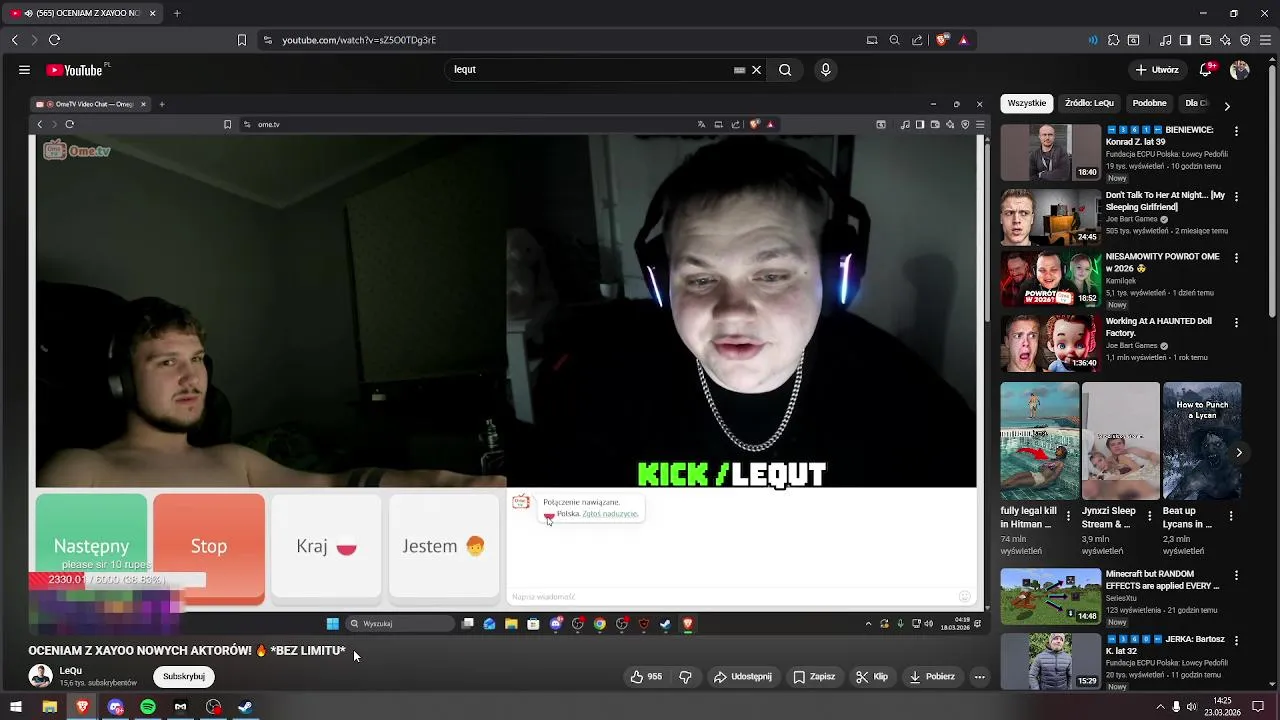
Task: Open more actions ellipsis below the video
Action: pyautogui.click(x=980, y=677)
